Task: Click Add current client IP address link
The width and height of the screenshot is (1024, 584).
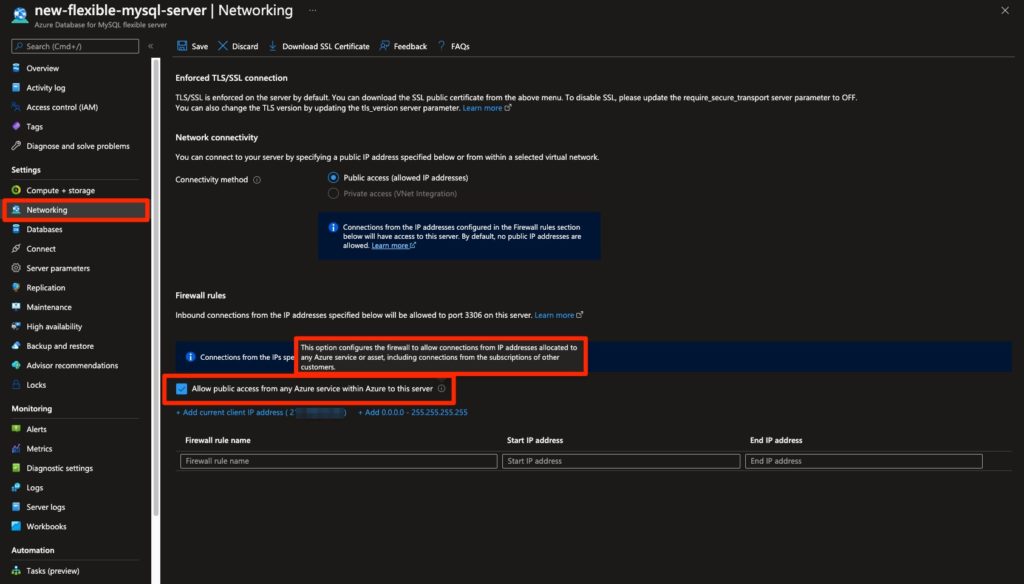Action: tap(261, 412)
